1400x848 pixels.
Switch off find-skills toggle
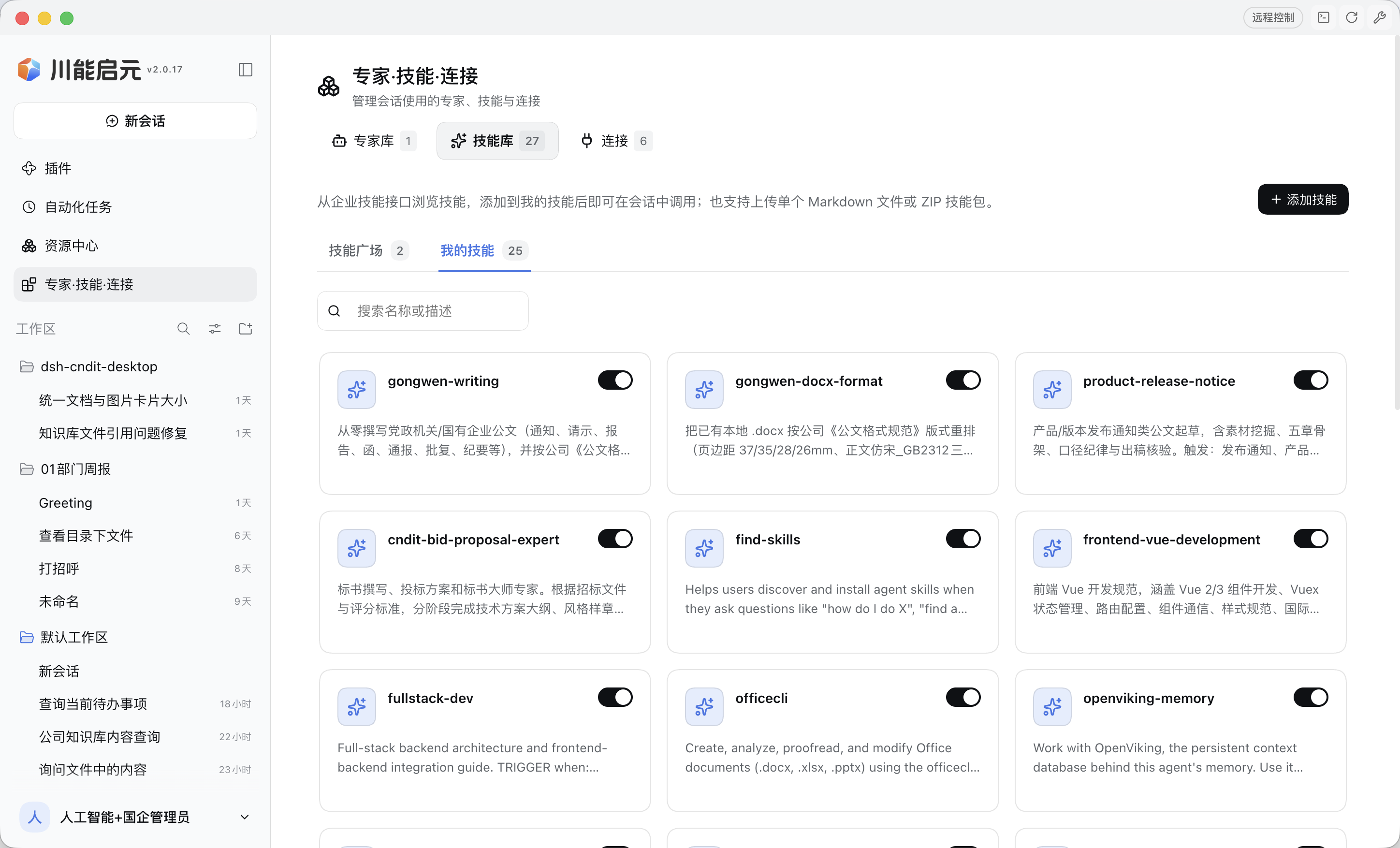pos(962,539)
